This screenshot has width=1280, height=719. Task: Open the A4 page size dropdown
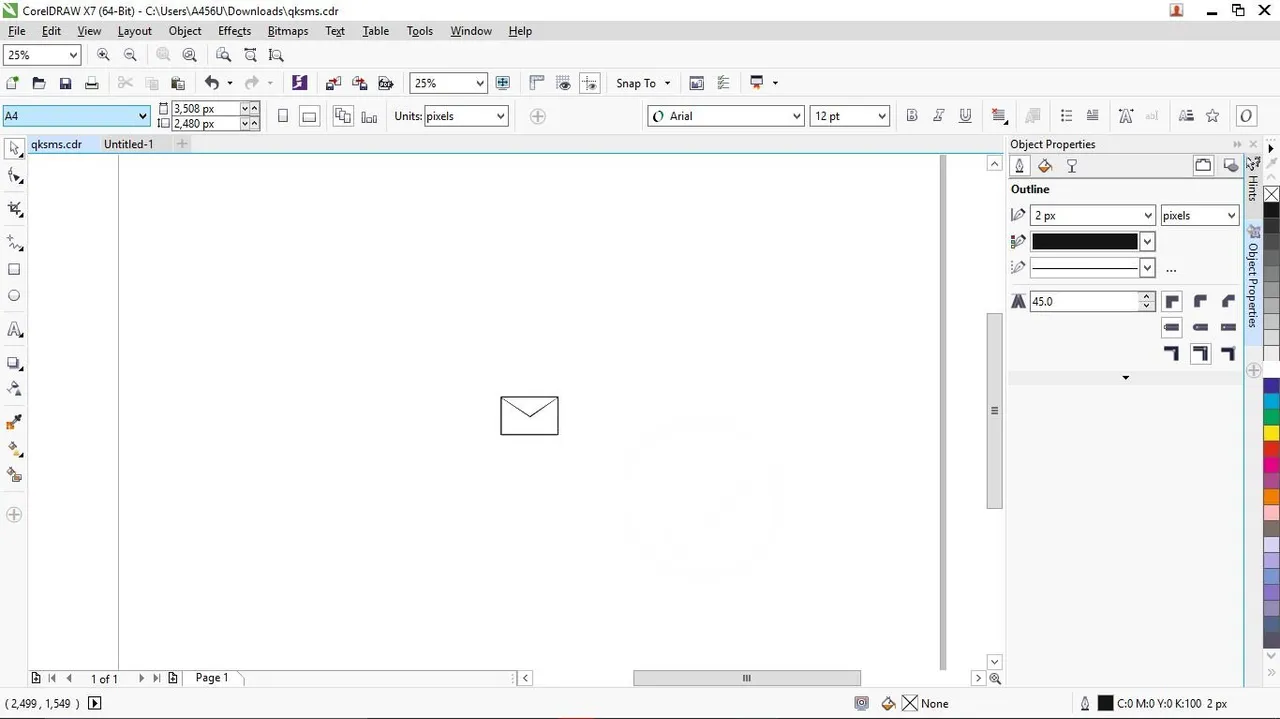click(142, 116)
